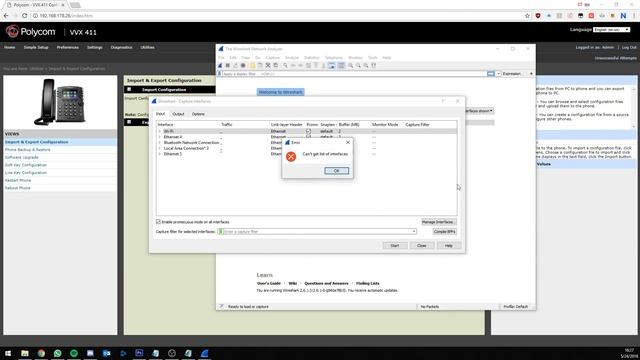Open Wireshark from the taskbar
The width and height of the screenshot is (640, 360).
pos(204,353)
